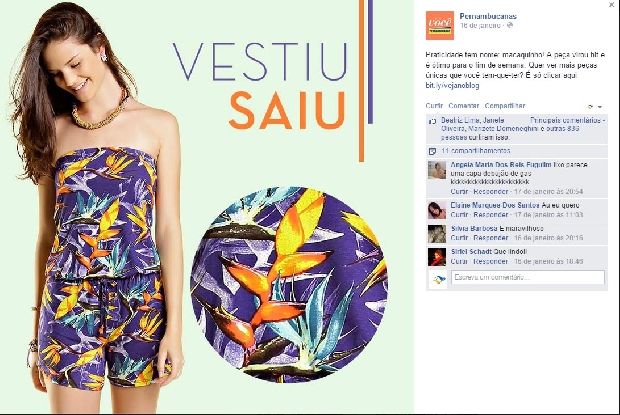Open the Pernambucanas page name link

click(488, 16)
